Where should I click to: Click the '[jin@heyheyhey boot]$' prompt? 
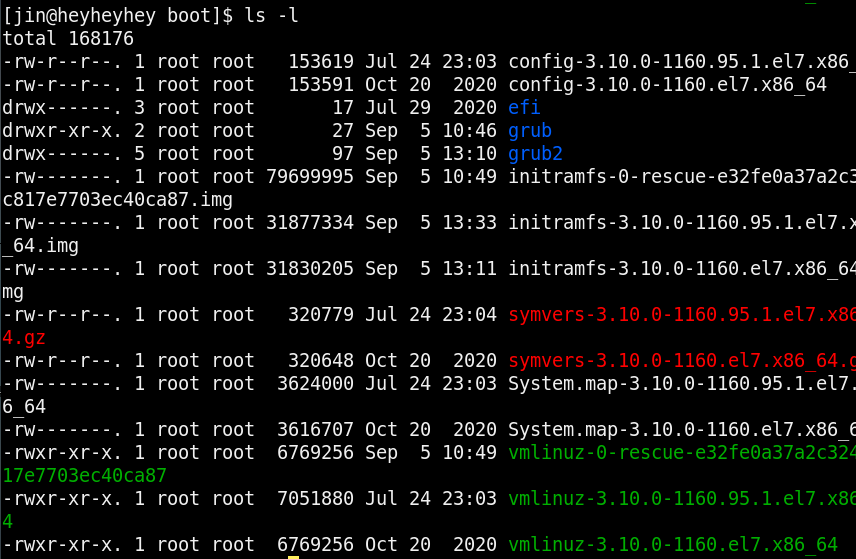coord(118,15)
